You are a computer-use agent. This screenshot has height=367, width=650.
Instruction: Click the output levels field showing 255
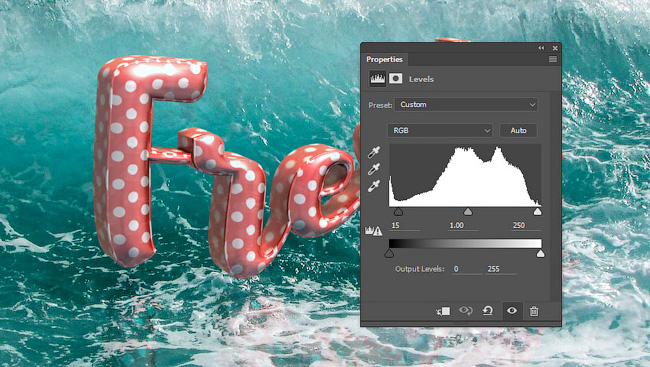[501, 269]
